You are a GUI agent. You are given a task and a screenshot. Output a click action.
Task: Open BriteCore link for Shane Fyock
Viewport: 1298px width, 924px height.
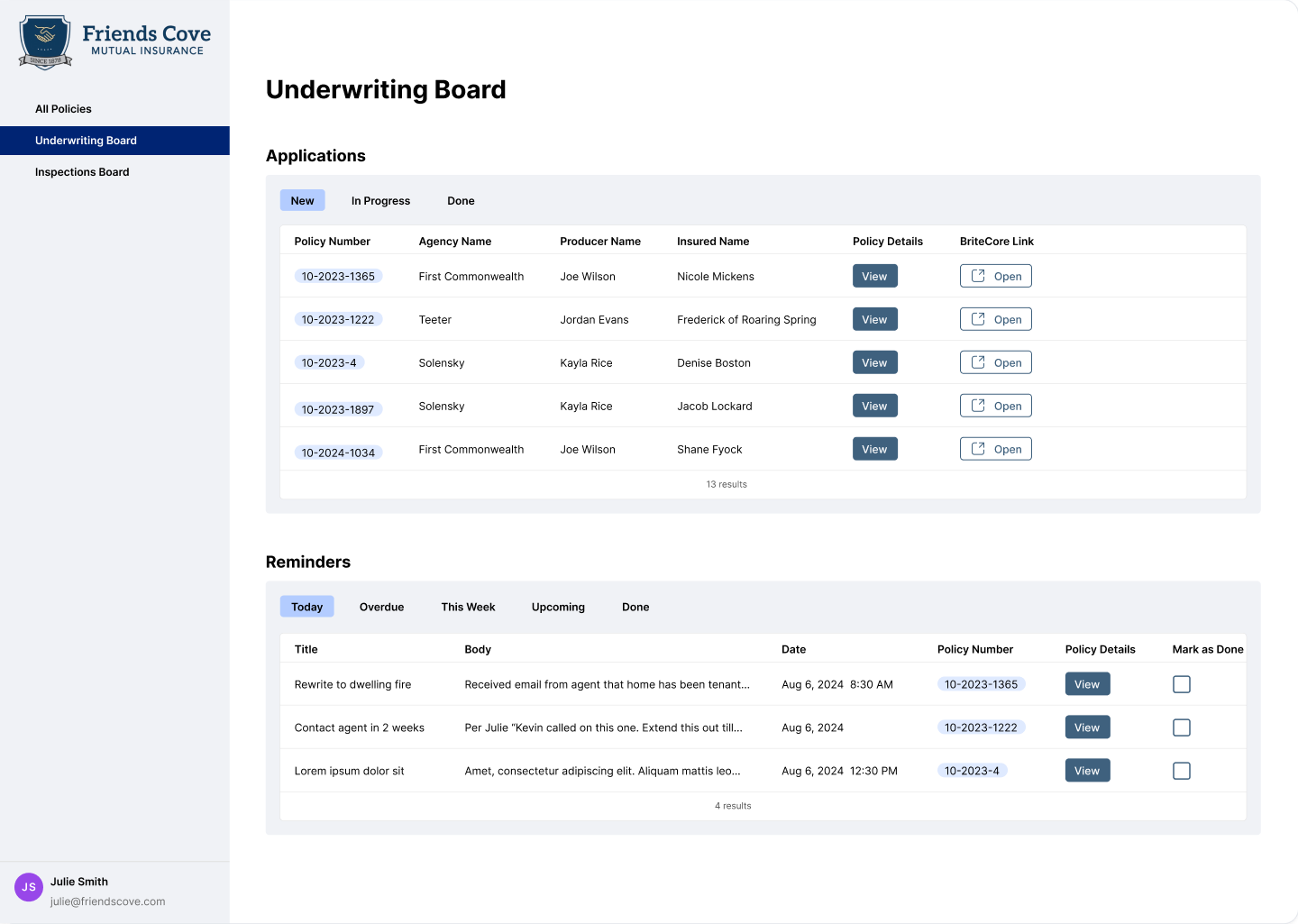pos(995,450)
